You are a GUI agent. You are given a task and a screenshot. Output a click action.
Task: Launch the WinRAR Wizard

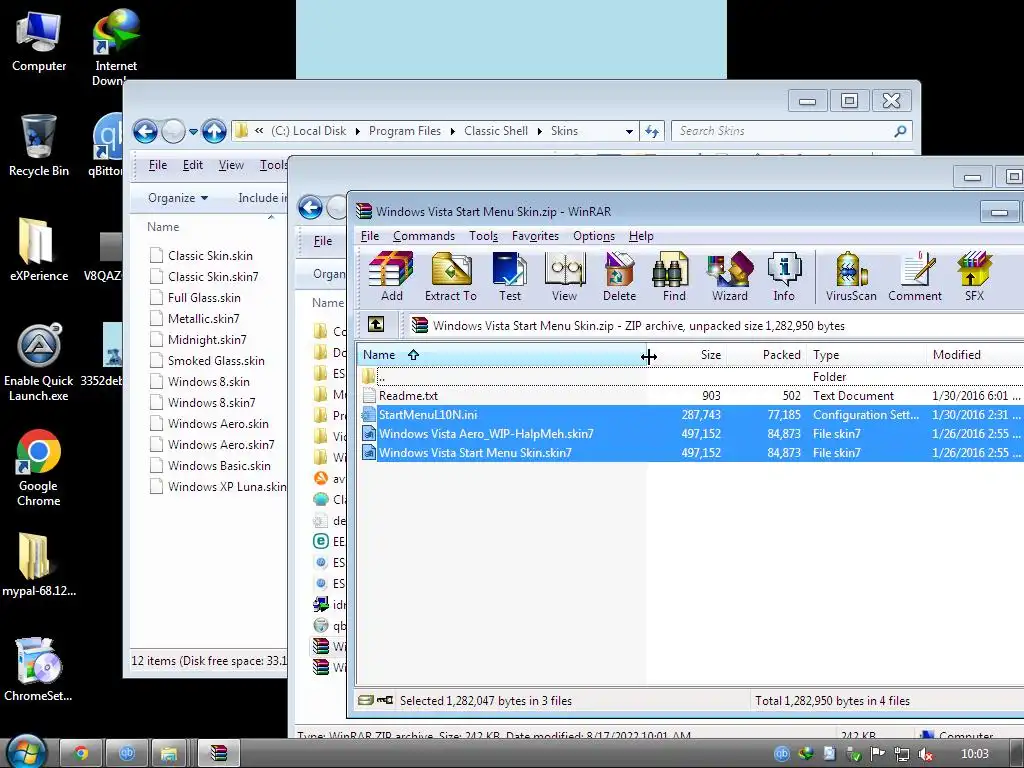[x=729, y=276]
